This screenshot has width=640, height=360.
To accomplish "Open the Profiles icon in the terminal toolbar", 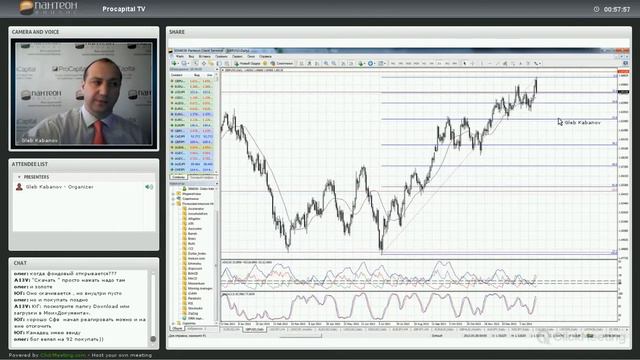I will click(x=184, y=63).
